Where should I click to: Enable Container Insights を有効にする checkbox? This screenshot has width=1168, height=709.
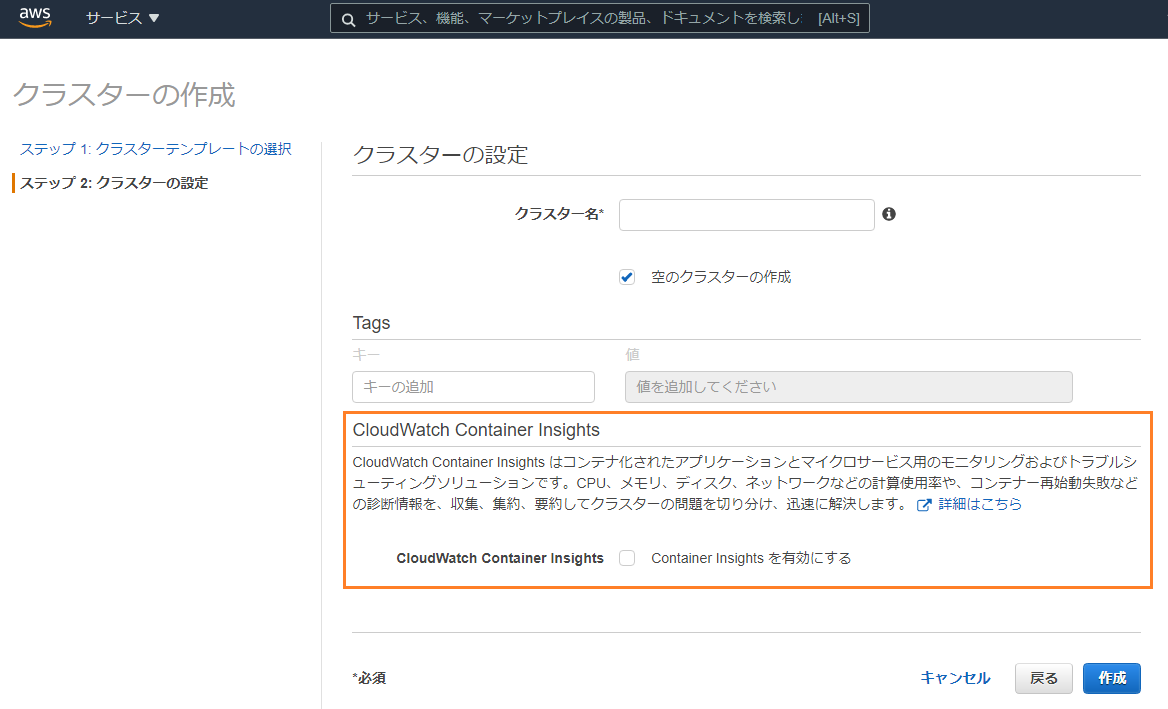pyautogui.click(x=627, y=558)
